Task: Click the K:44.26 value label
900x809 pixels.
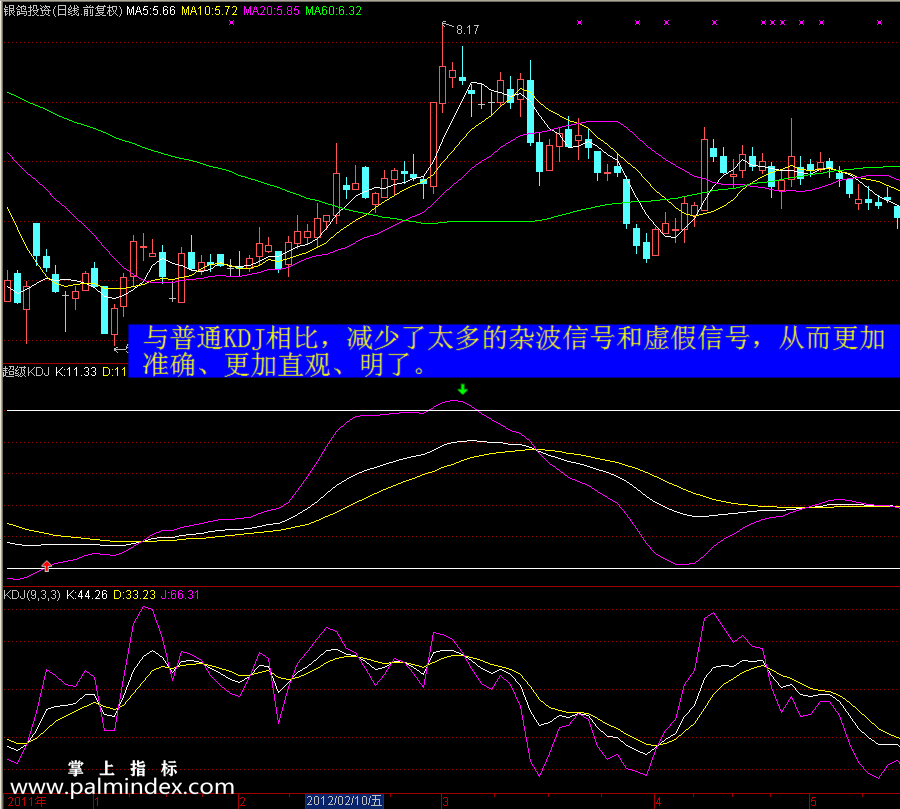Action: 87,595
